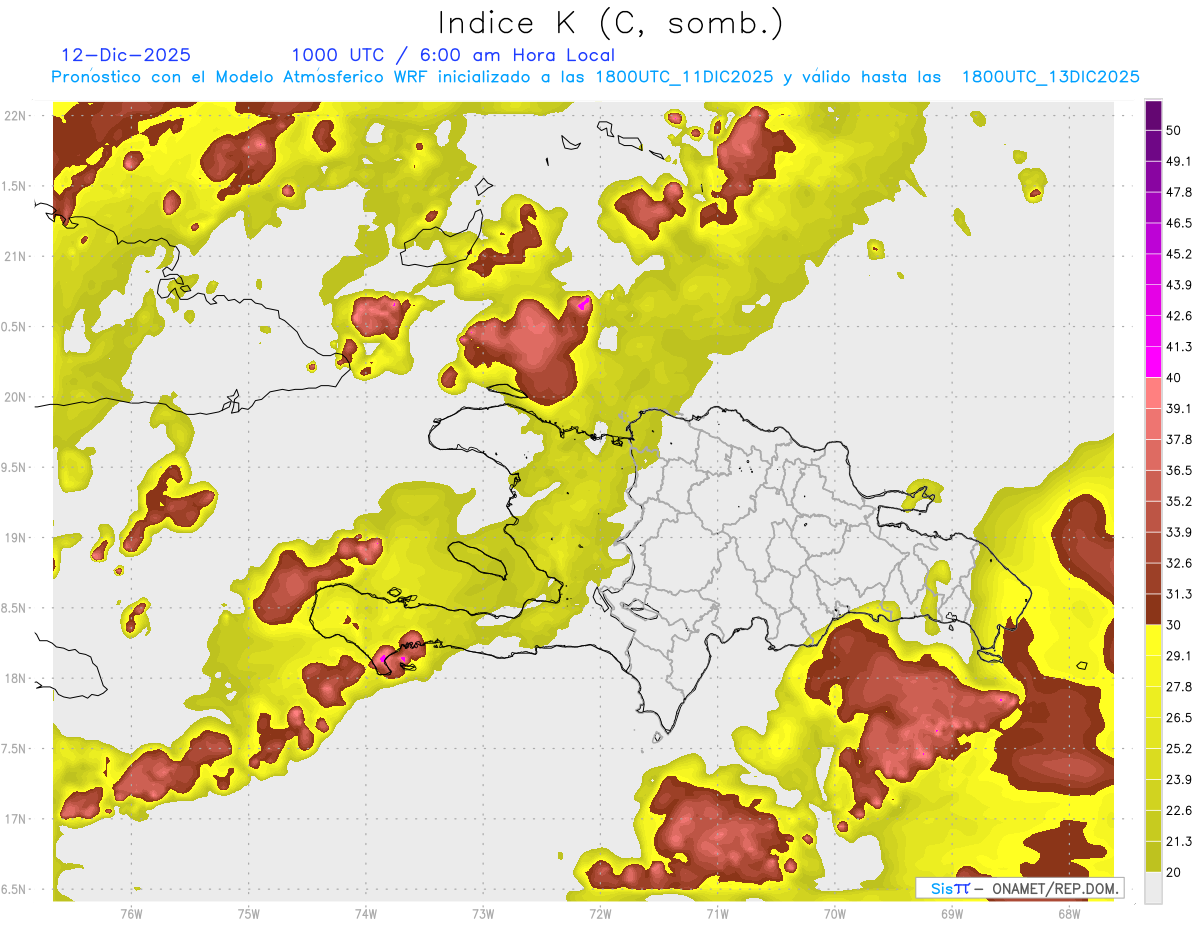
Task: Click the "75W" longitude label
Action: (249, 914)
